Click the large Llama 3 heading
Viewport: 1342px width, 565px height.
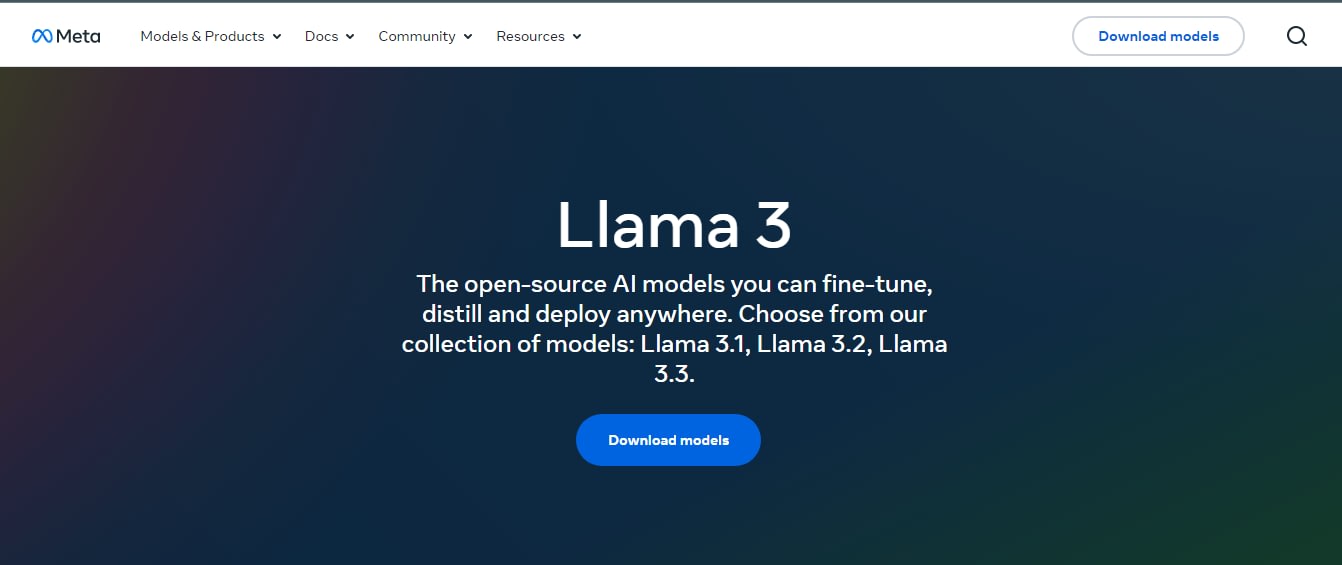(x=673, y=226)
